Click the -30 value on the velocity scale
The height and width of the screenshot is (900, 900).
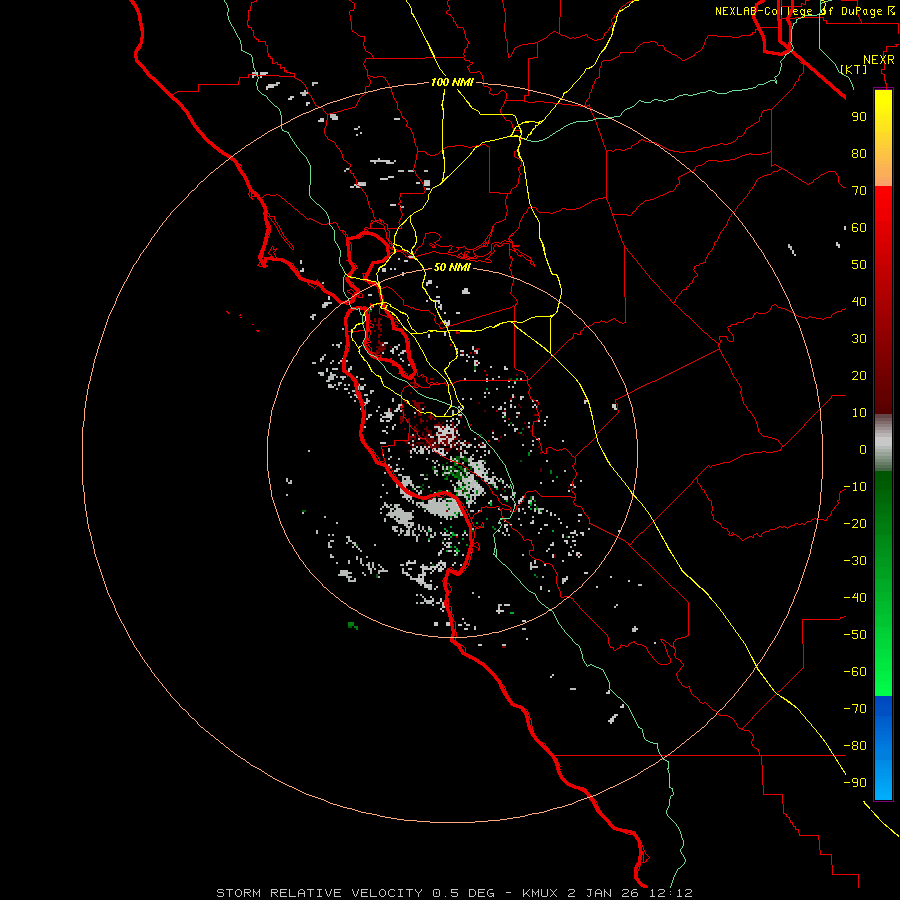pos(855,561)
